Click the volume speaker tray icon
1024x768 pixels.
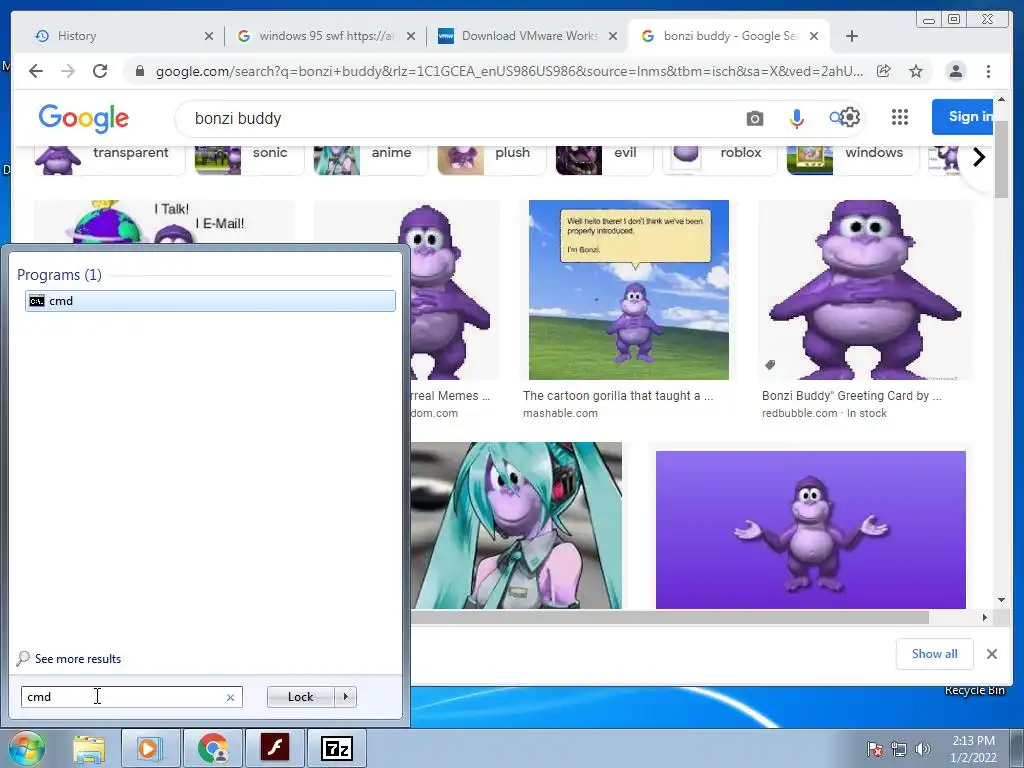click(922, 749)
